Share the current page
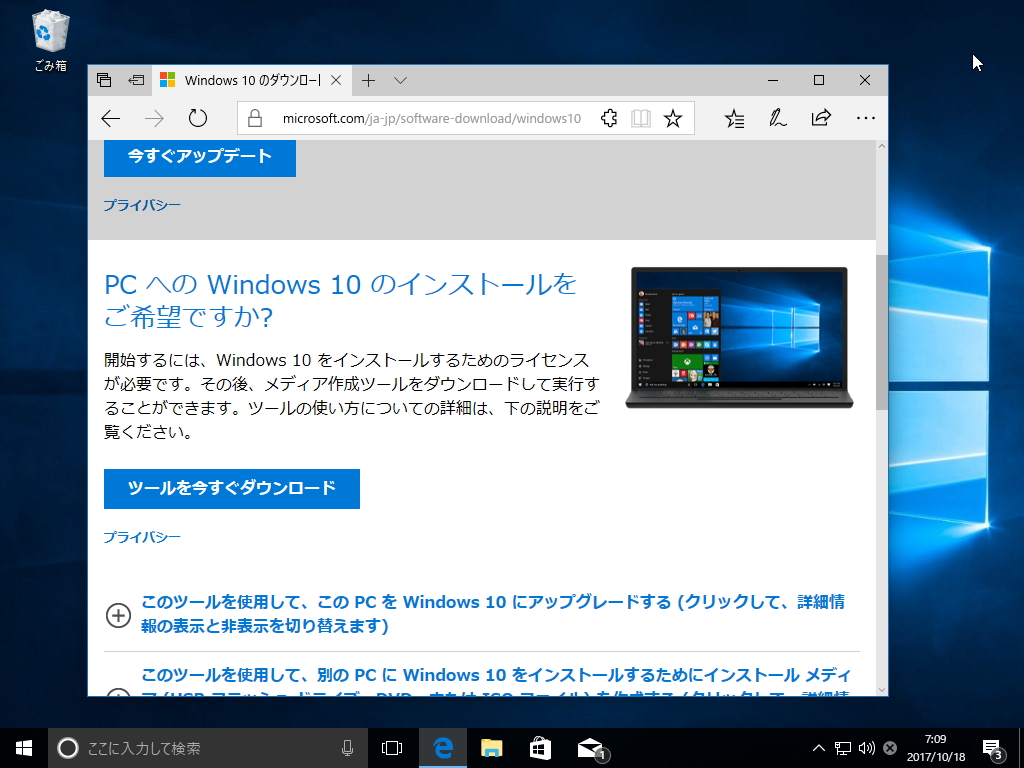This screenshot has height=768, width=1024. point(820,117)
